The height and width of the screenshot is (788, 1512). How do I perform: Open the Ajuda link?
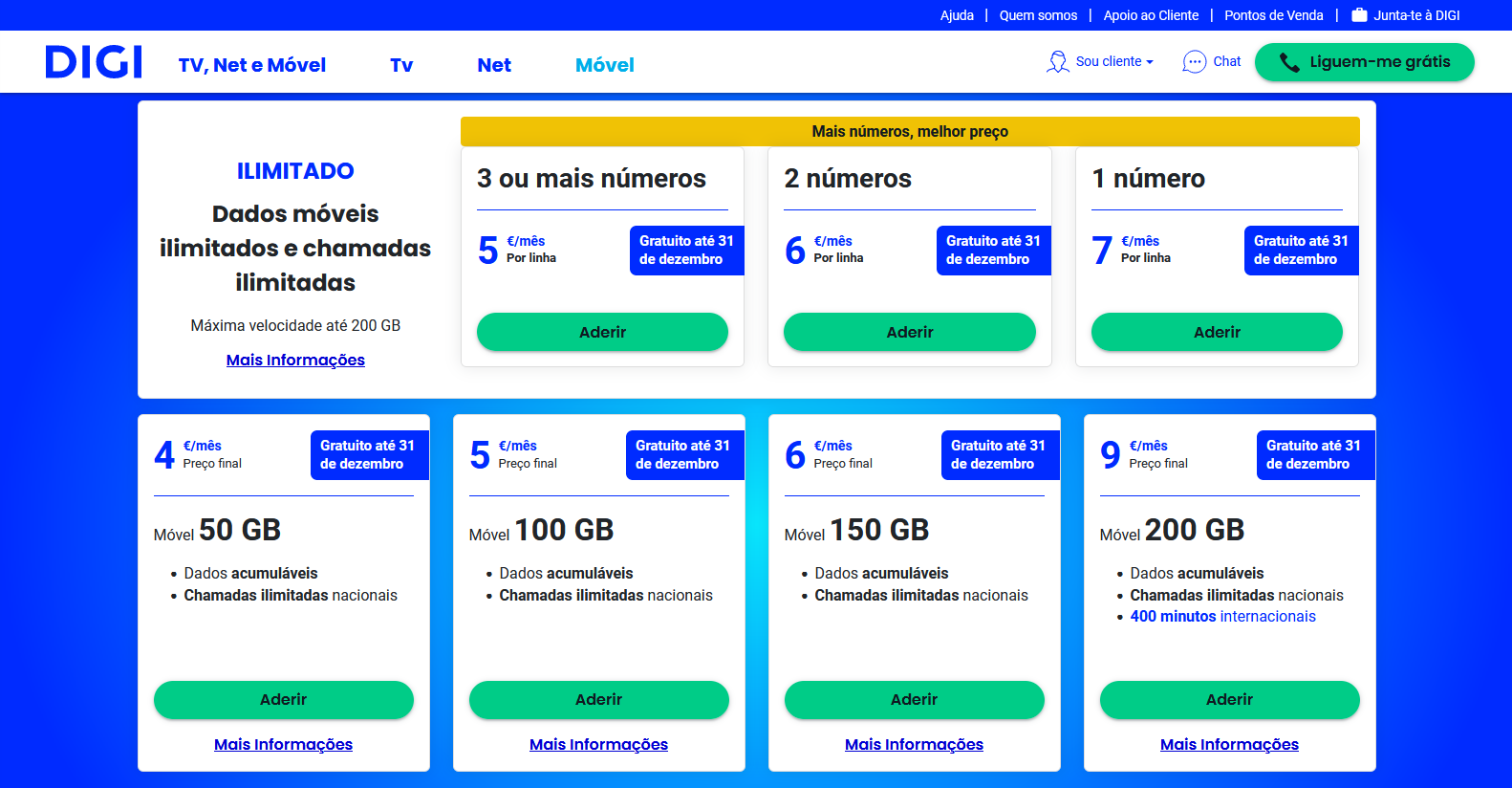pos(957,15)
